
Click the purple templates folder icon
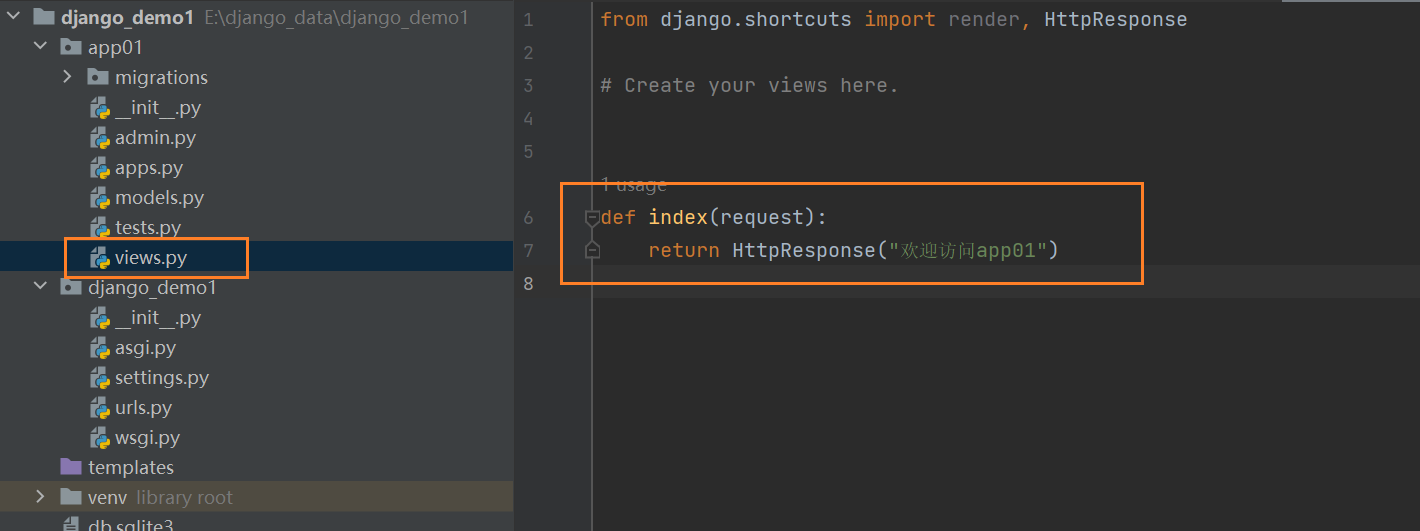(x=71, y=467)
